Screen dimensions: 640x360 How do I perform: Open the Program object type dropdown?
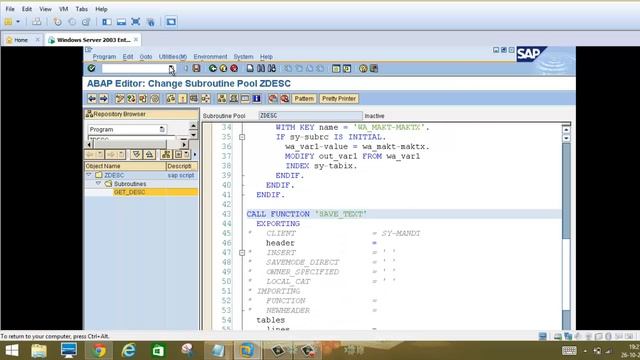(162, 129)
